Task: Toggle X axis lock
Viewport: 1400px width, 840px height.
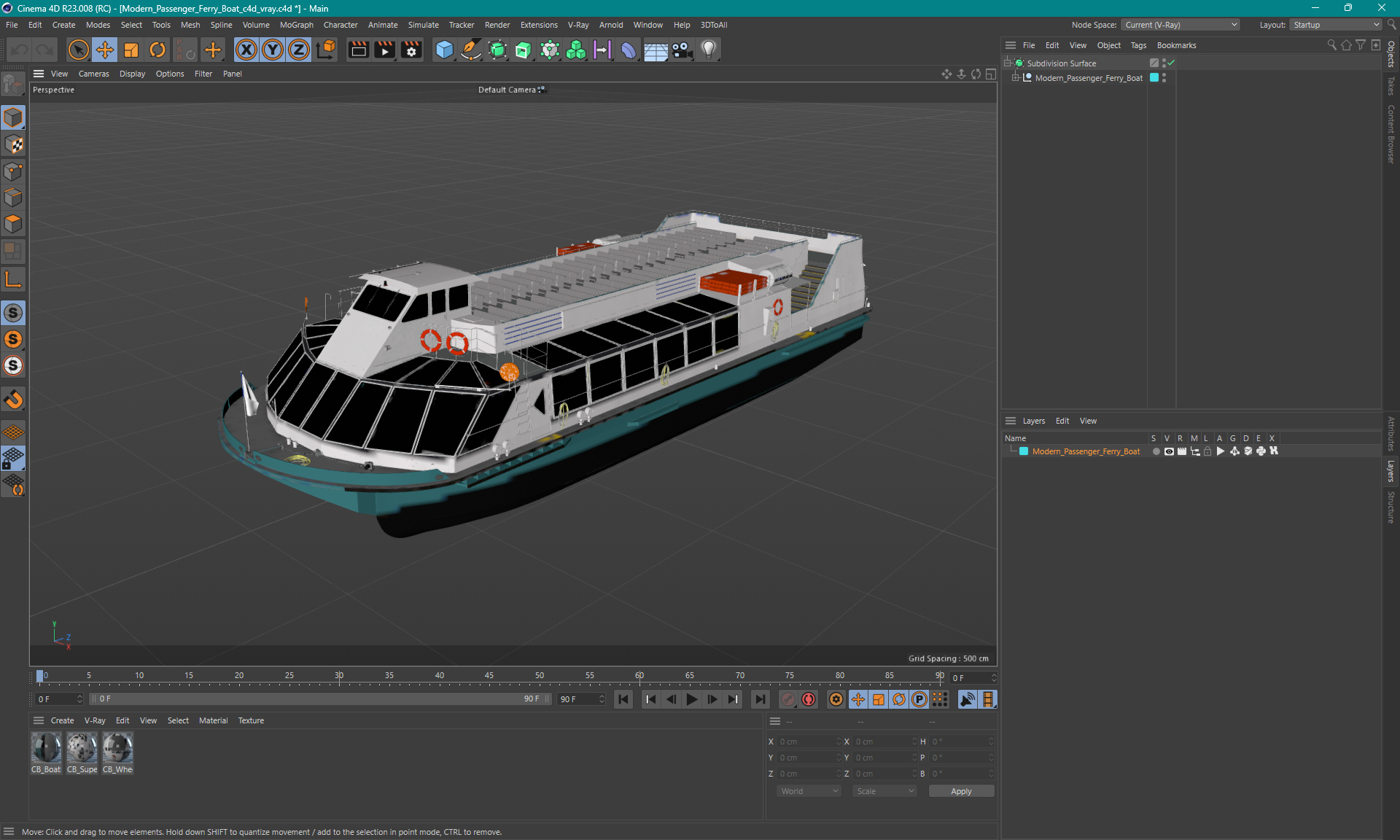Action: click(x=246, y=50)
